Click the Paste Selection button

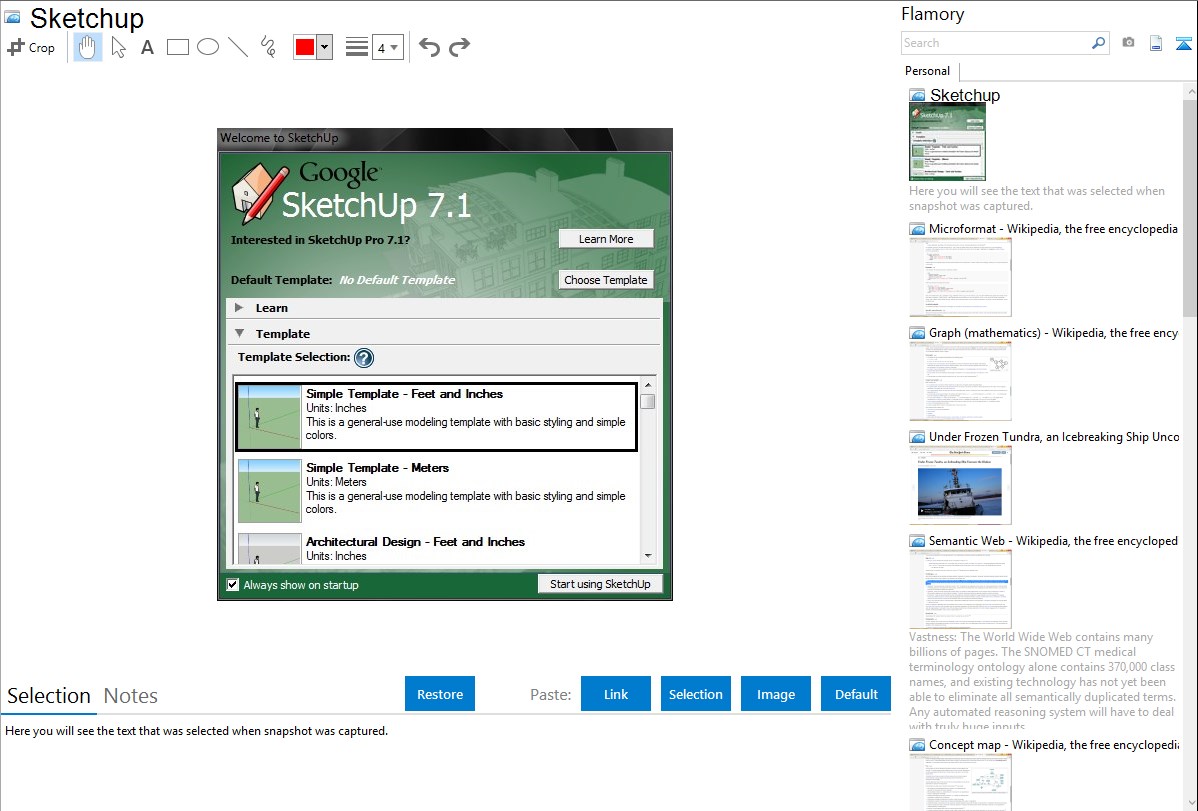click(x=695, y=694)
